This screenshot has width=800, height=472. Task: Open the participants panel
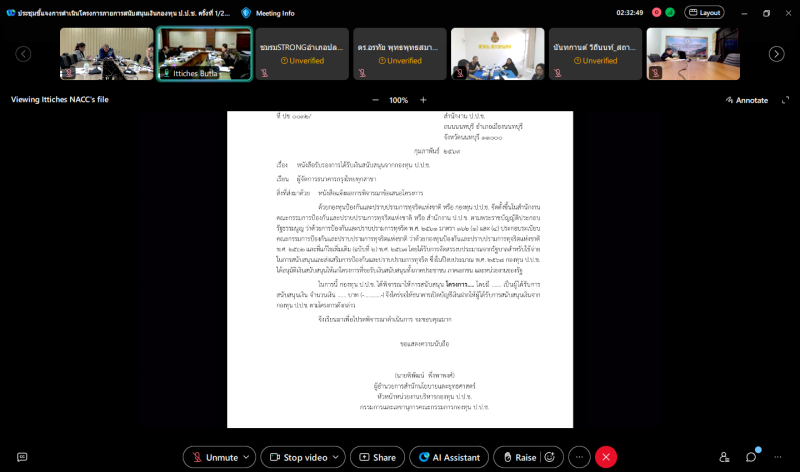tap(724, 457)
